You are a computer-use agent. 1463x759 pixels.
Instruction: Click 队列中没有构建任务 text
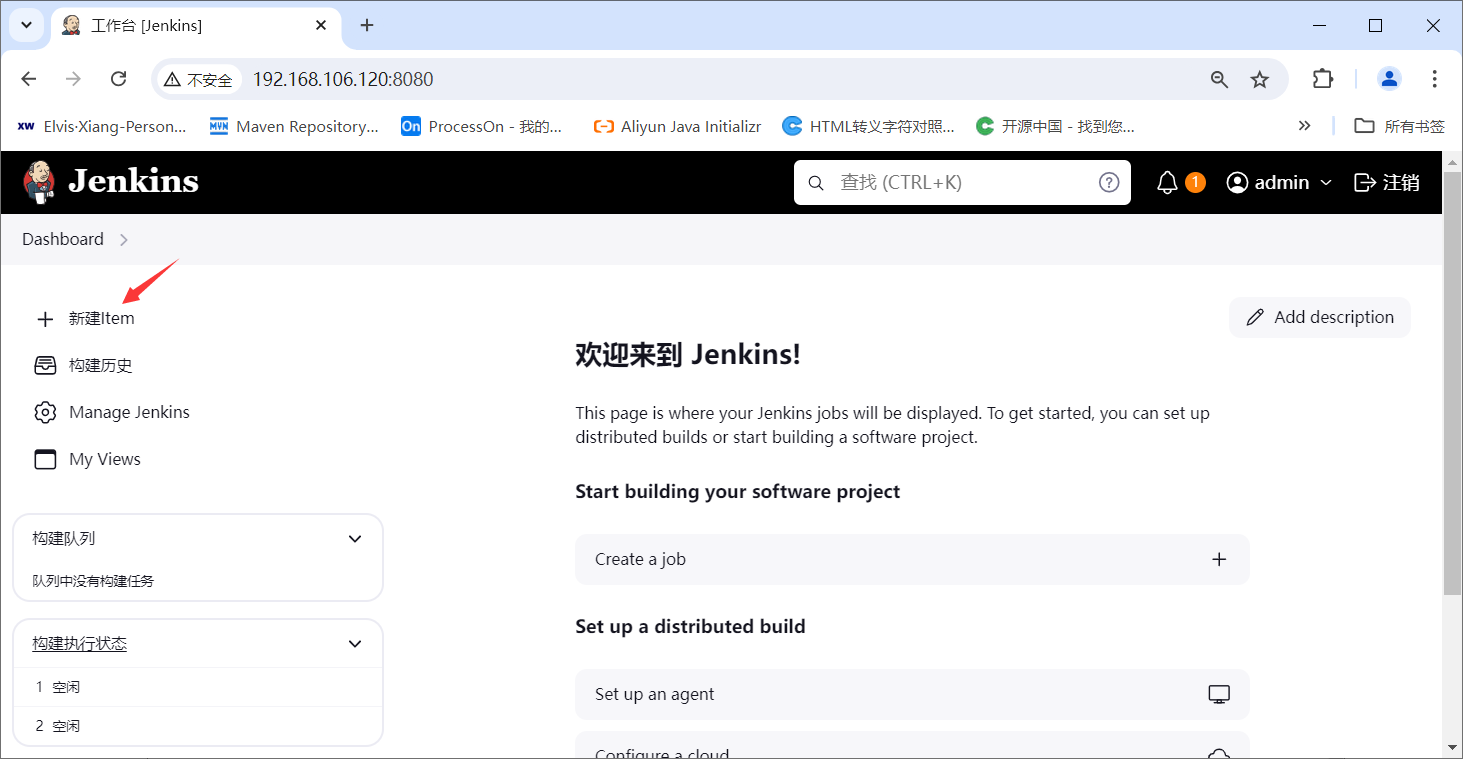[93, 581]
